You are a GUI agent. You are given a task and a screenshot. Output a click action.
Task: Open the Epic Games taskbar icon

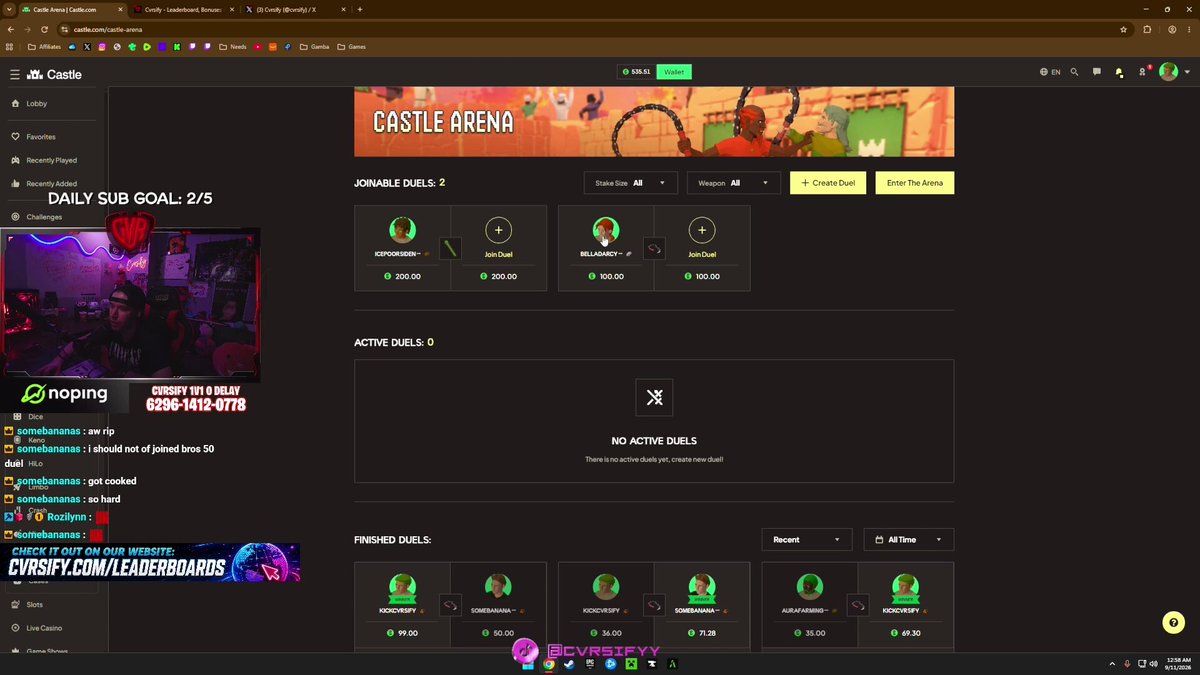pyautogui.click(x=590, y=664)
